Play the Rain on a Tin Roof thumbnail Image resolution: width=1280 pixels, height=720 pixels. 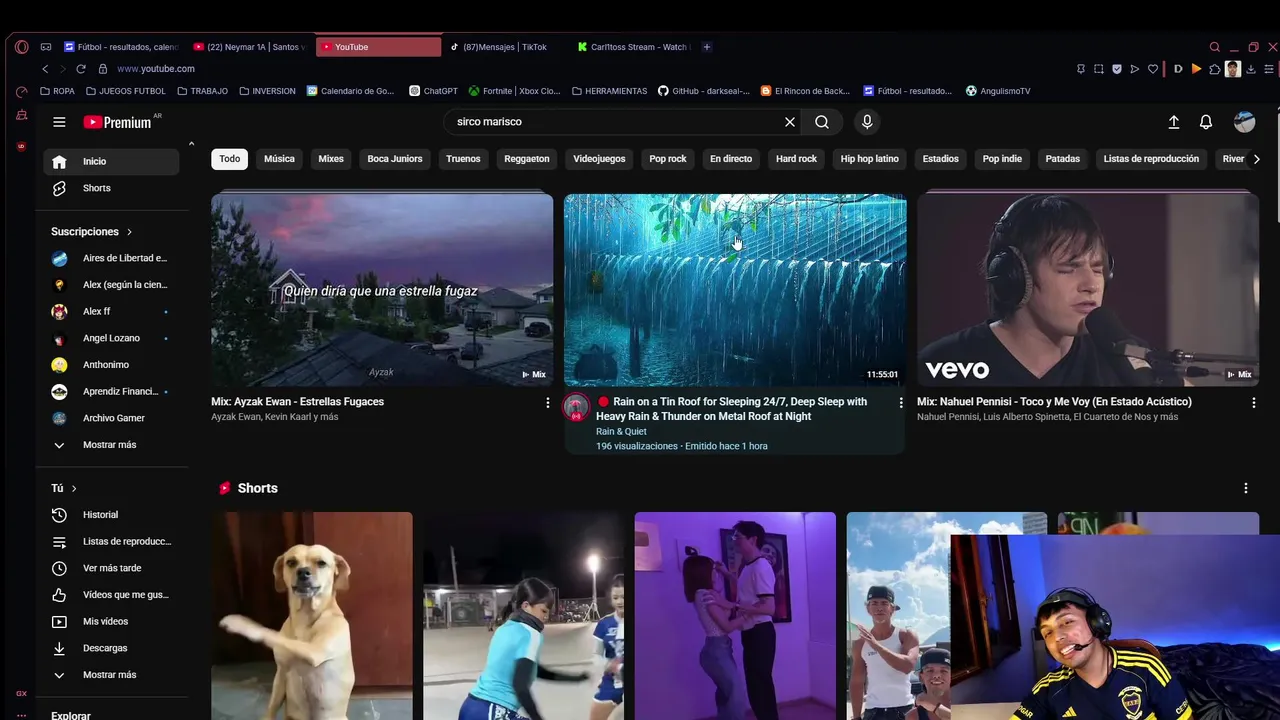735,290
